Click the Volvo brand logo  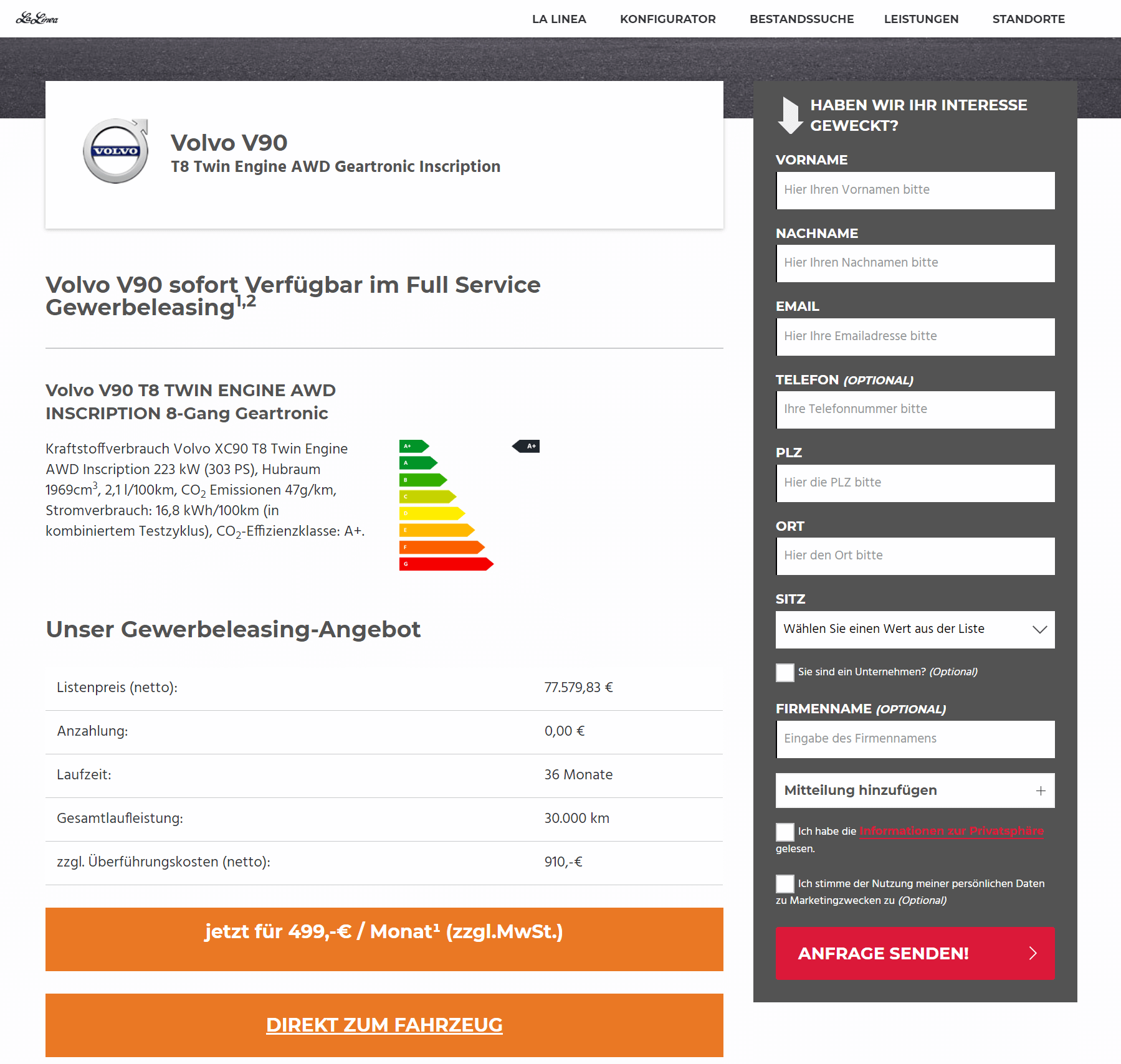116,151
